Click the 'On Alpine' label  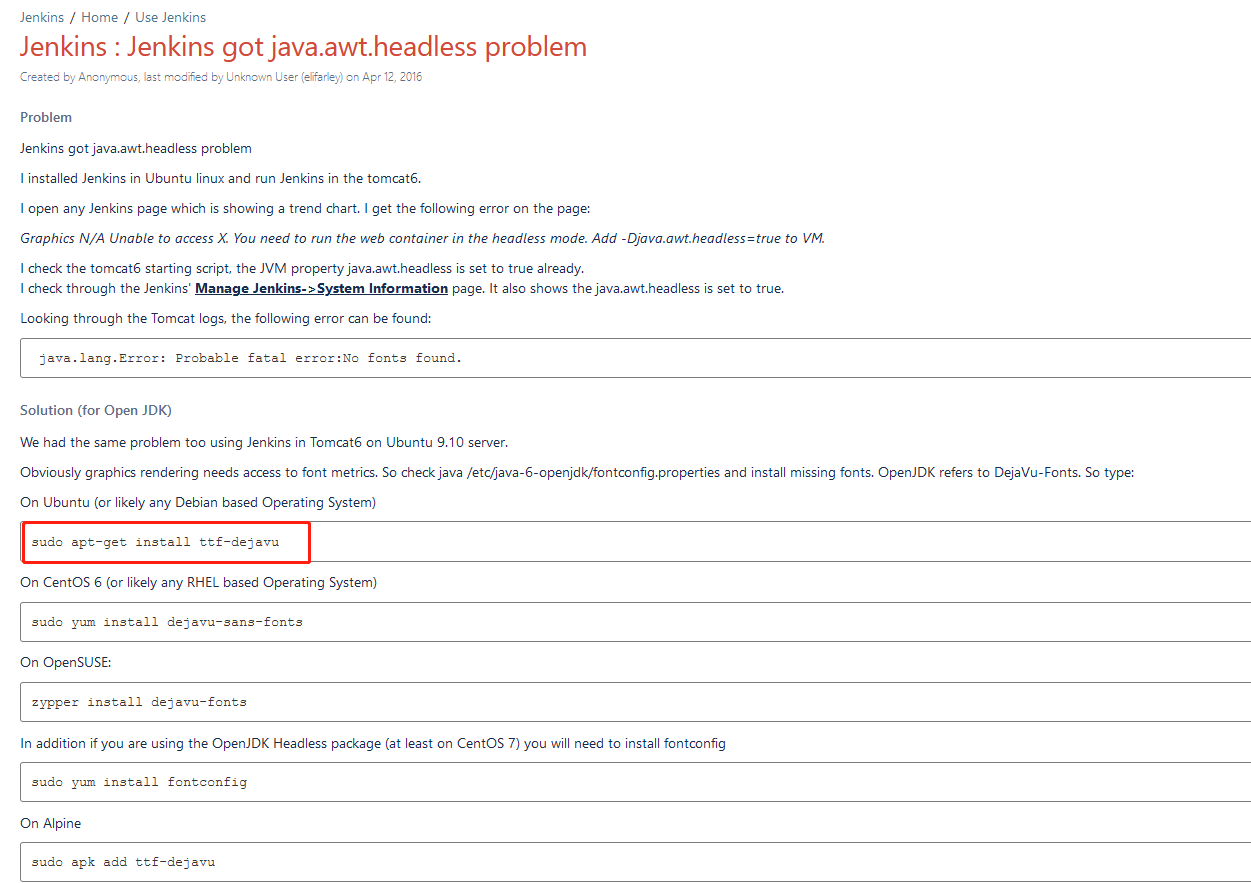[51, 823]
